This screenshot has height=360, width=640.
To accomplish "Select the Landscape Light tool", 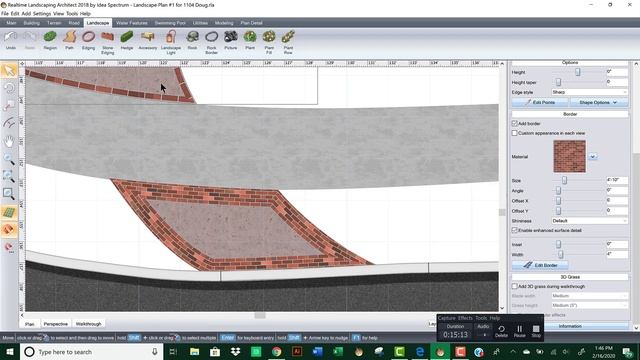I will point(171,42).
